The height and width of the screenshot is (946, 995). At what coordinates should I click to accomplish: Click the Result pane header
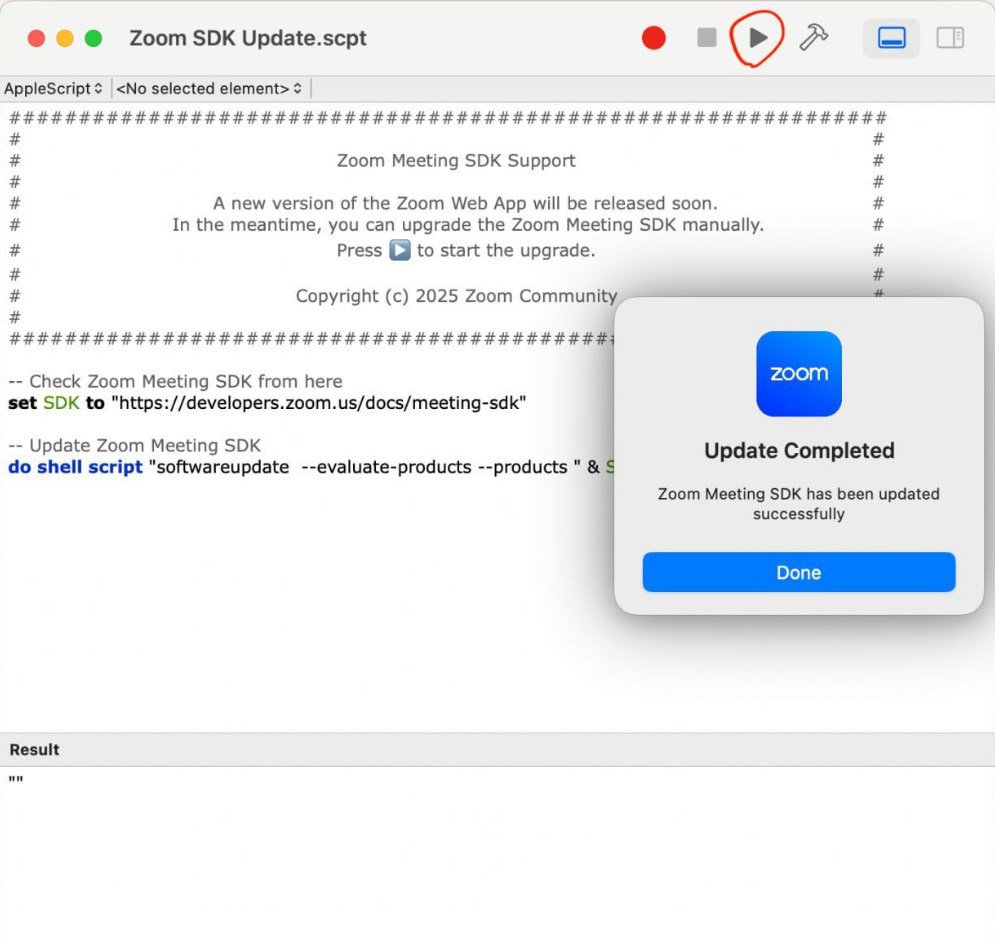click(35, 749)
